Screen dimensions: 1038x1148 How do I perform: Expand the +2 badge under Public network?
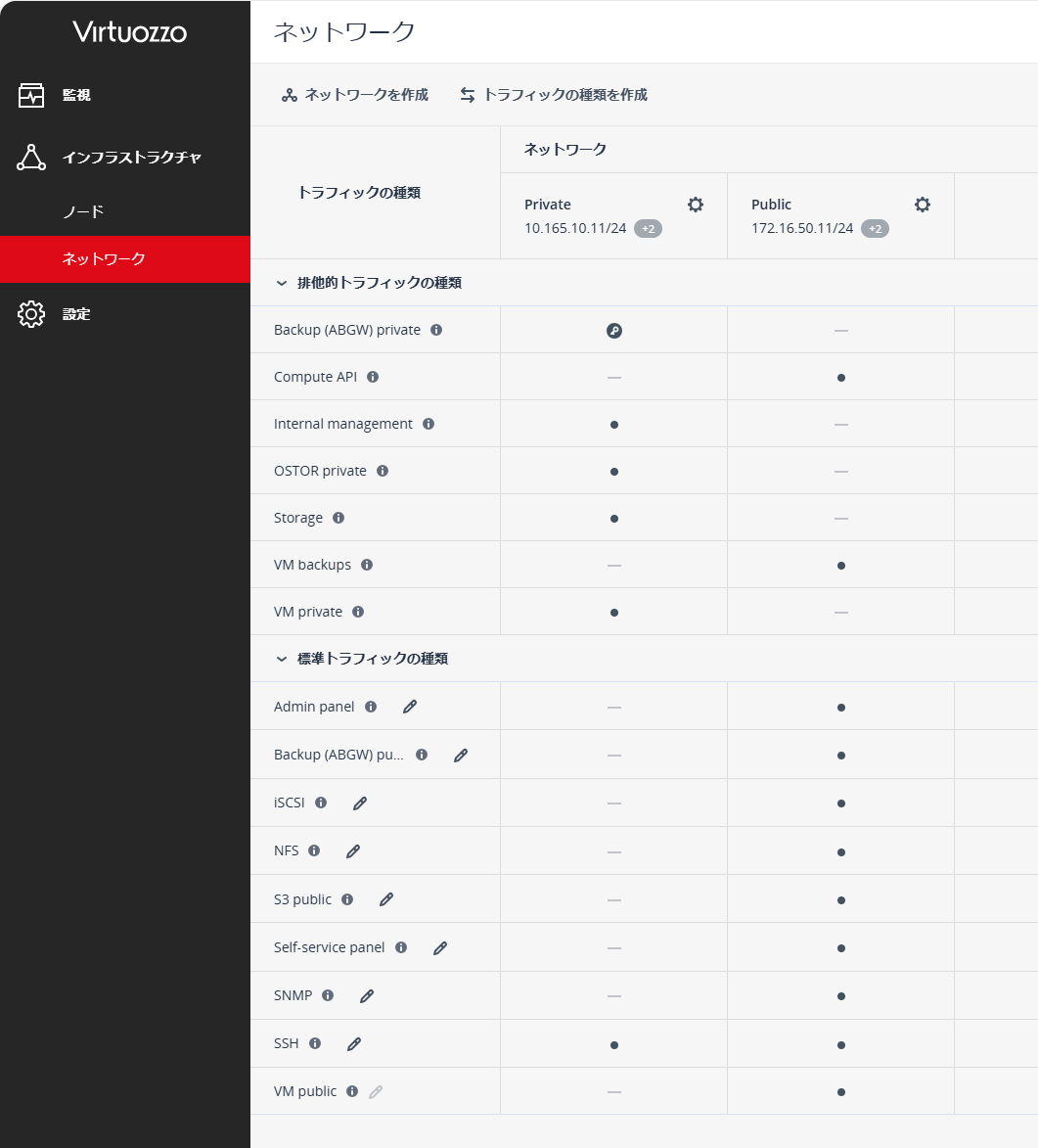coord(875,228)
